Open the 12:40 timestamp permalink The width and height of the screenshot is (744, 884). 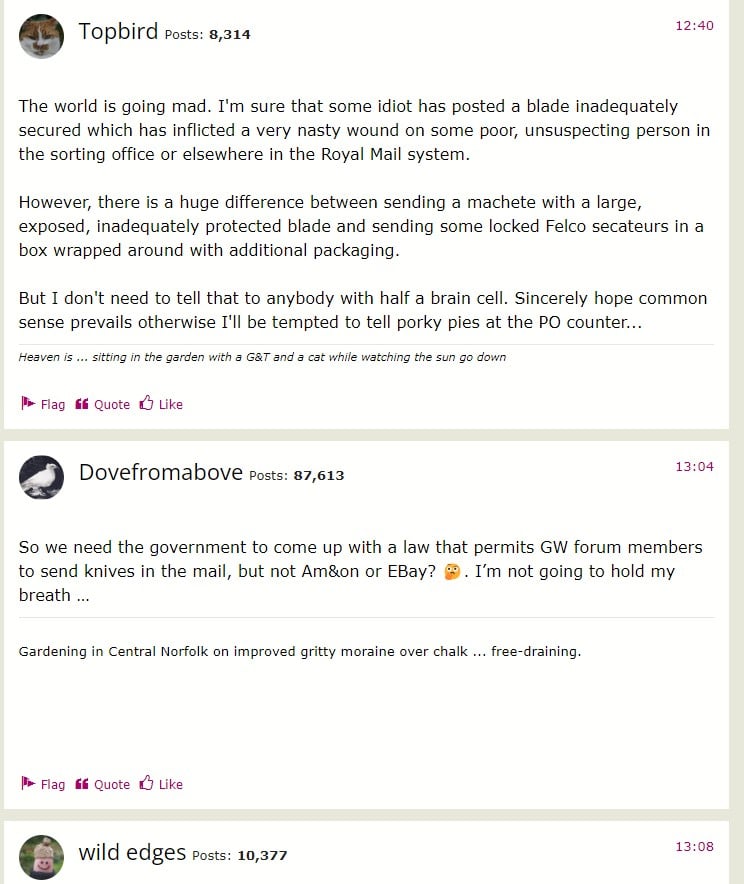(x=694, y=25)
